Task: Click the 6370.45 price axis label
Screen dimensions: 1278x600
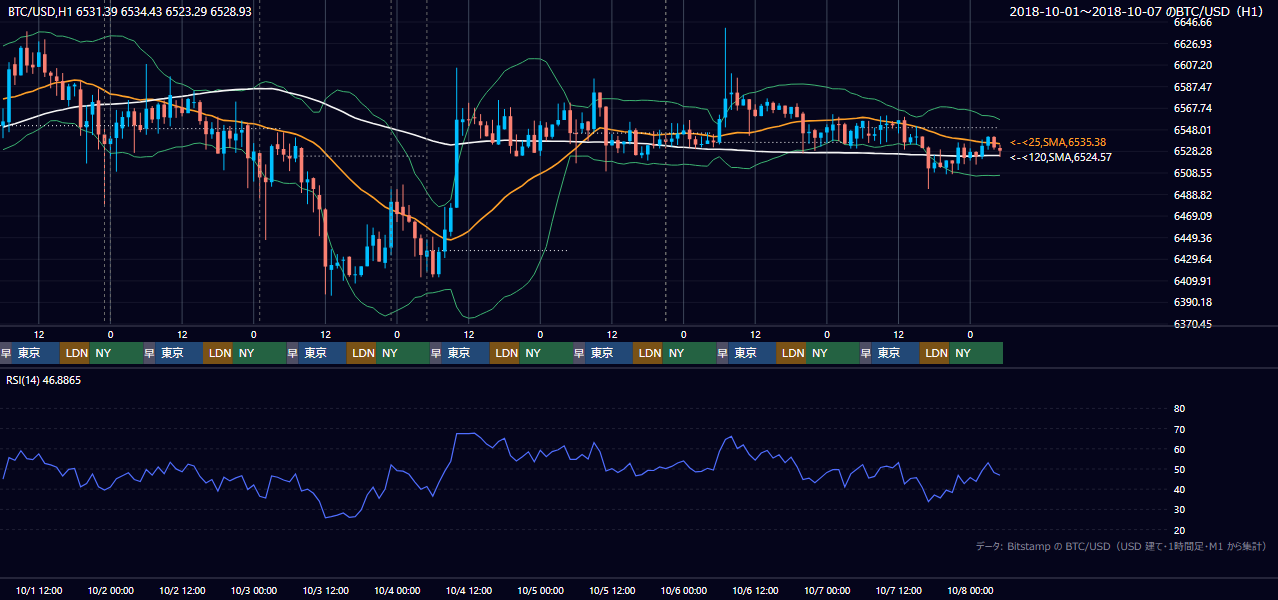Action: click(1192, 324)
